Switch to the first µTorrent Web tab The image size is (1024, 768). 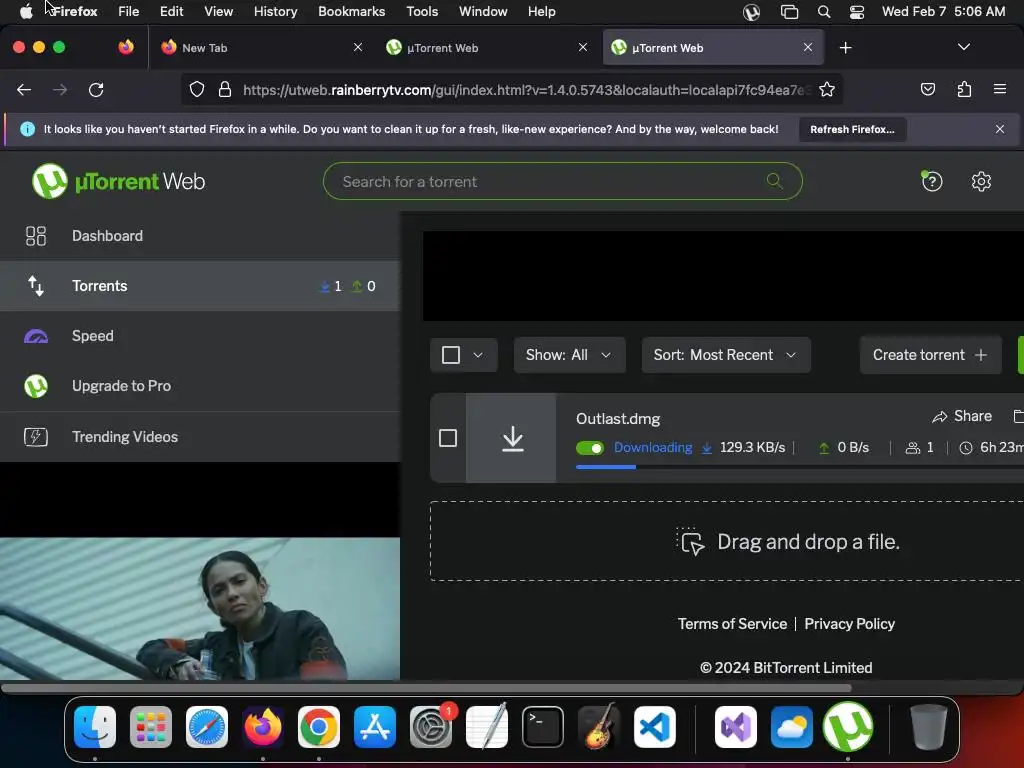pos(487,48)
